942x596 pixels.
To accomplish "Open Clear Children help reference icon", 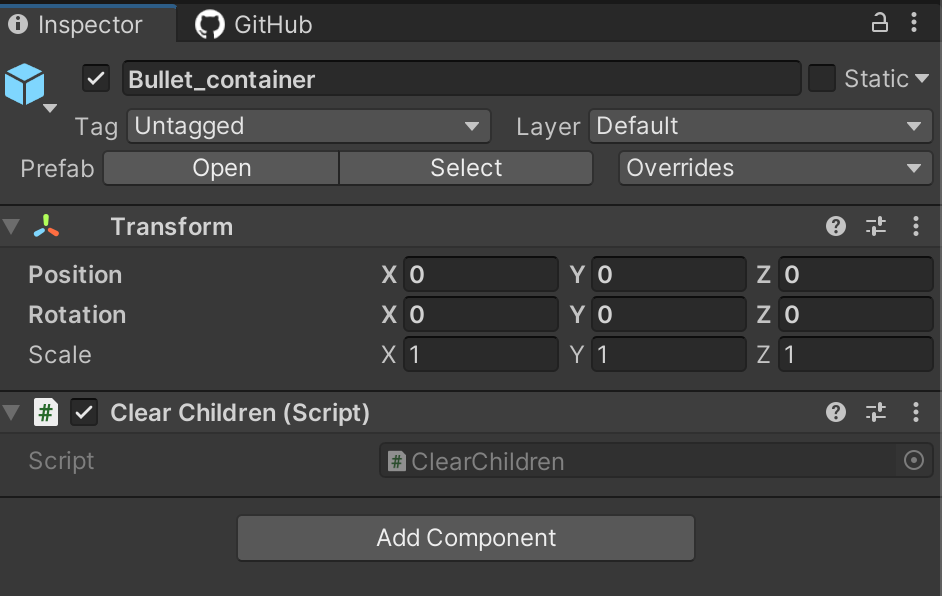I will tap(836, 412).
